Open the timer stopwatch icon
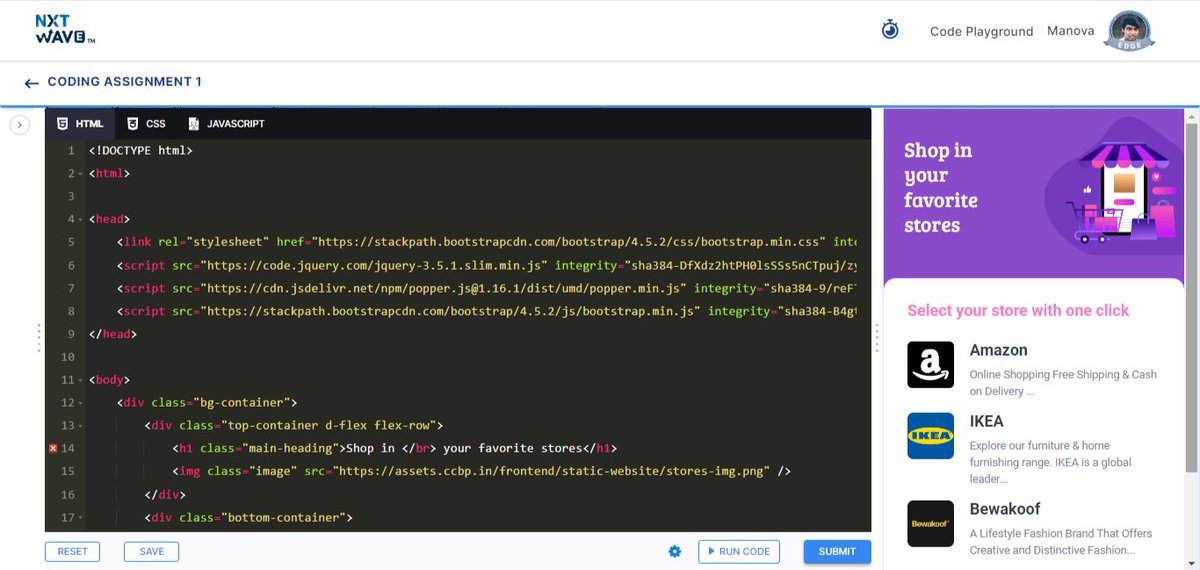The height and width of the screenshot is (570, 1200). (x=890, y=30)
